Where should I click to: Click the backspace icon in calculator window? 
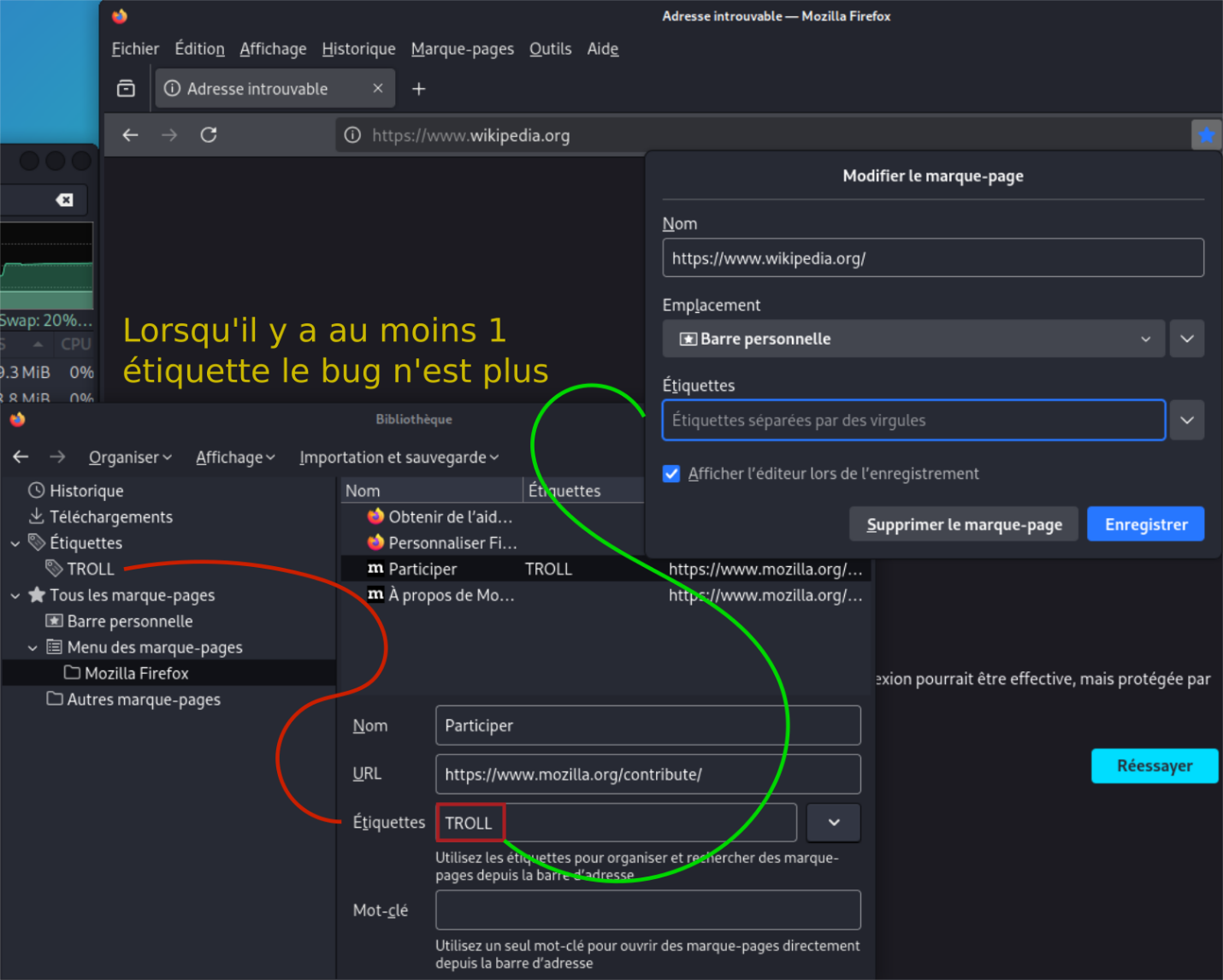(x=65, y=200)
